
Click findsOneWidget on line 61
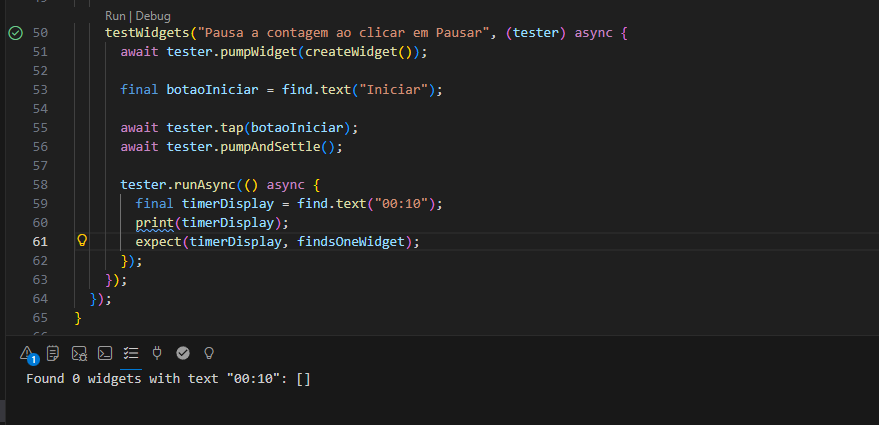click(351, 242)
